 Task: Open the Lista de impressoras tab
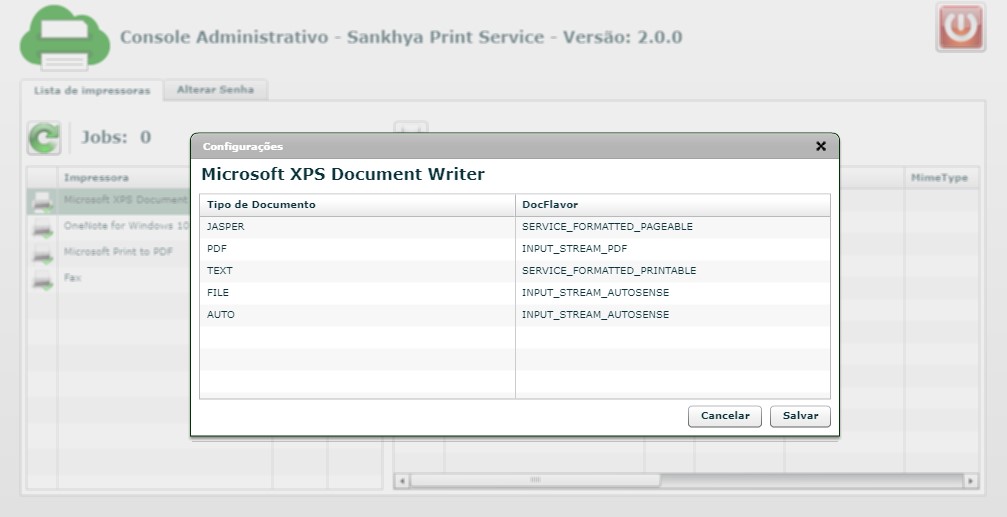[92, 91]
